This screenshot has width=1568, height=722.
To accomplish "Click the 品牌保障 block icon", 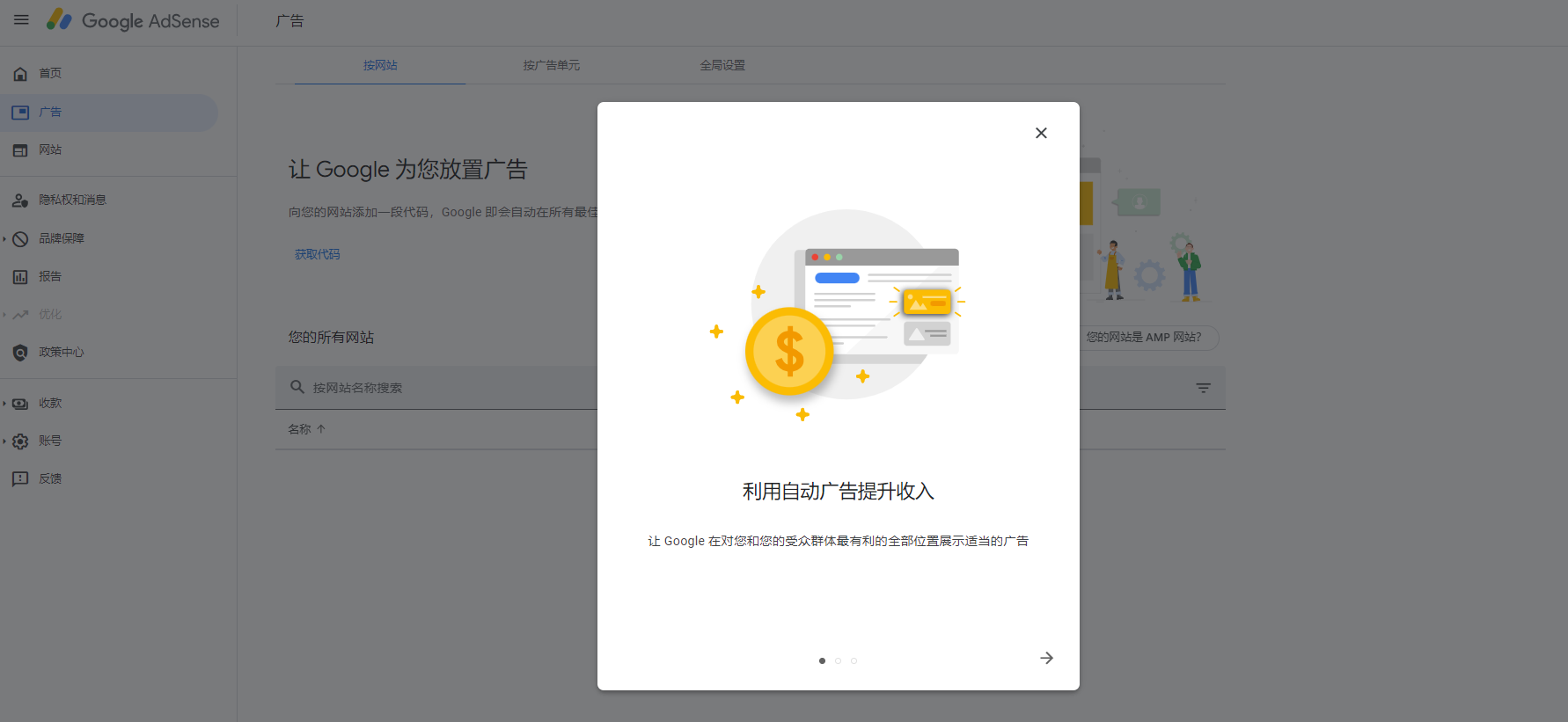I will point(20,239).
